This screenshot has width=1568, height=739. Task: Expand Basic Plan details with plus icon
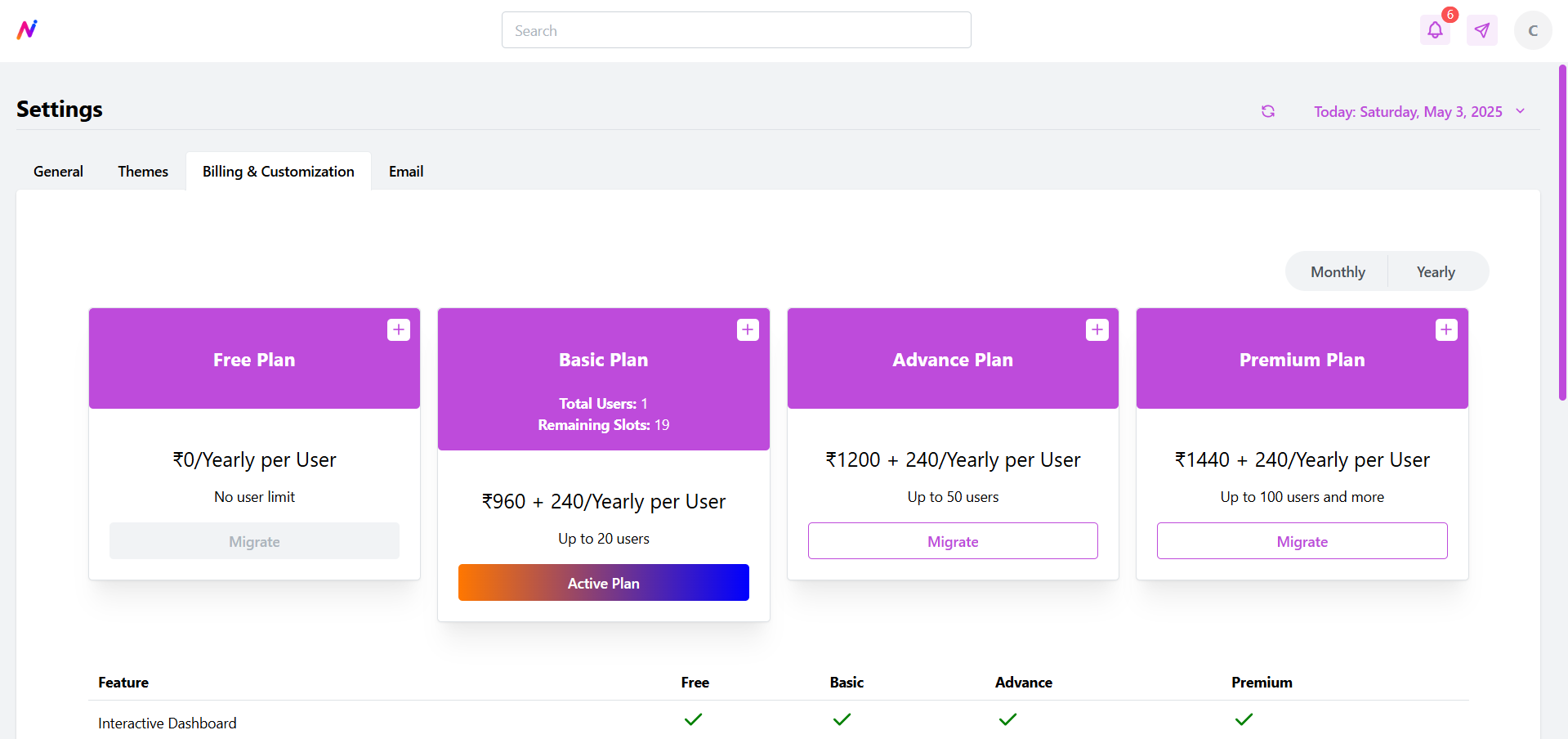pos(748,329)
